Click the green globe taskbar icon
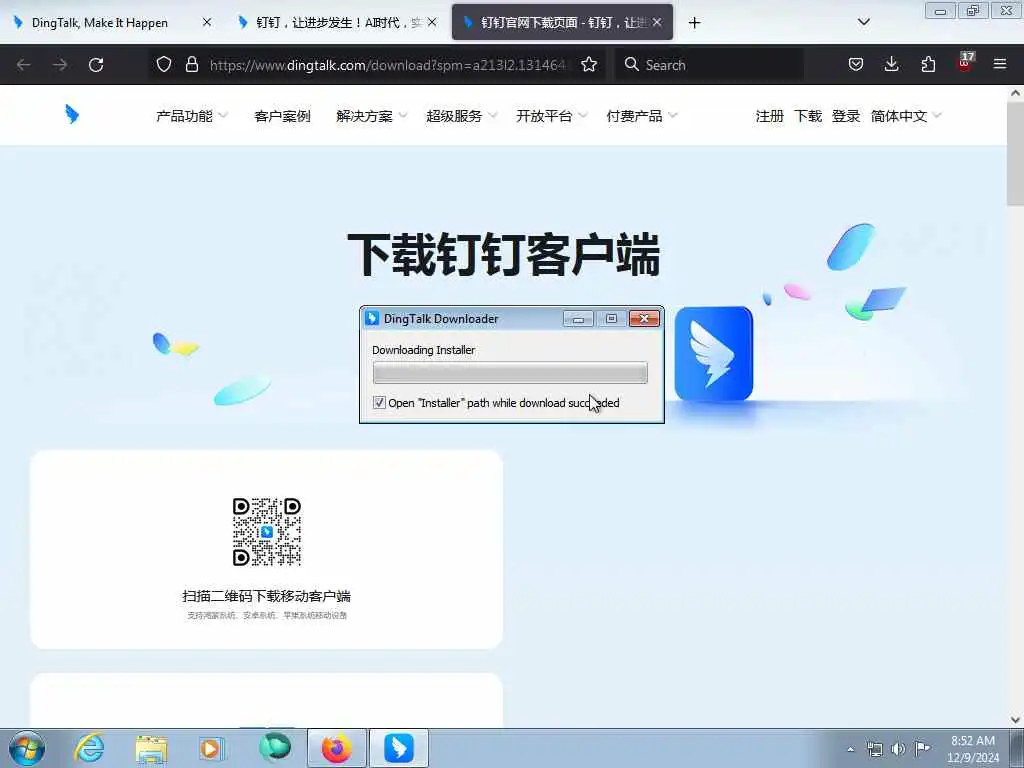Screen dimensions: 1024x768 (x=274, y=748)
